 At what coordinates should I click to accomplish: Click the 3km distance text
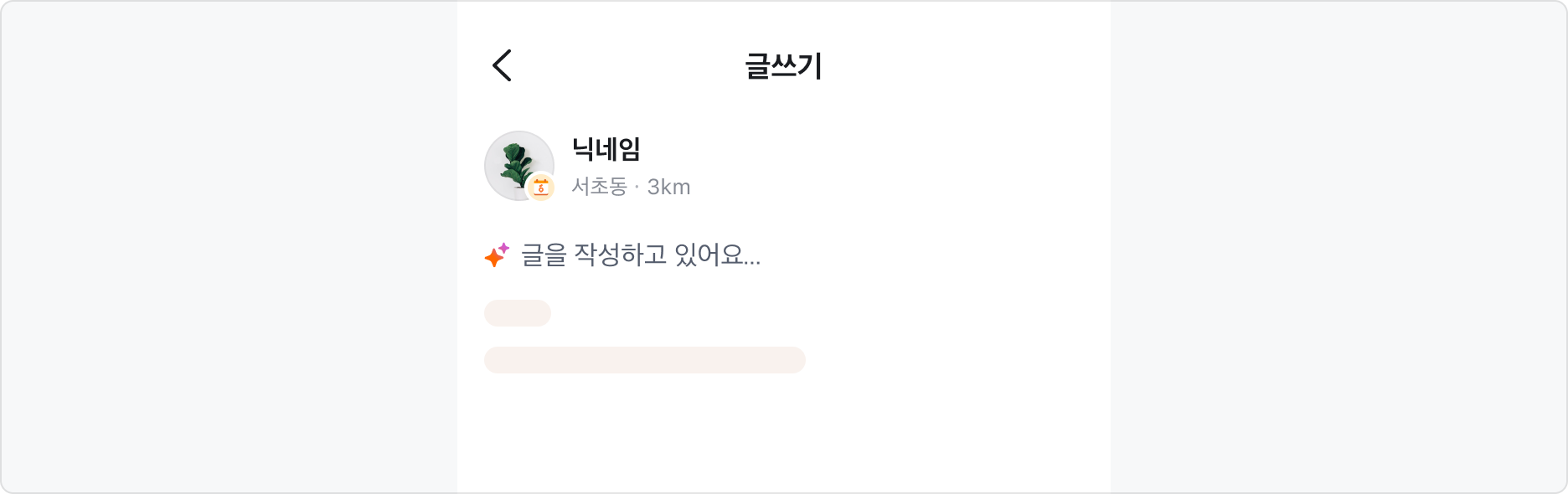pos(668,187)
